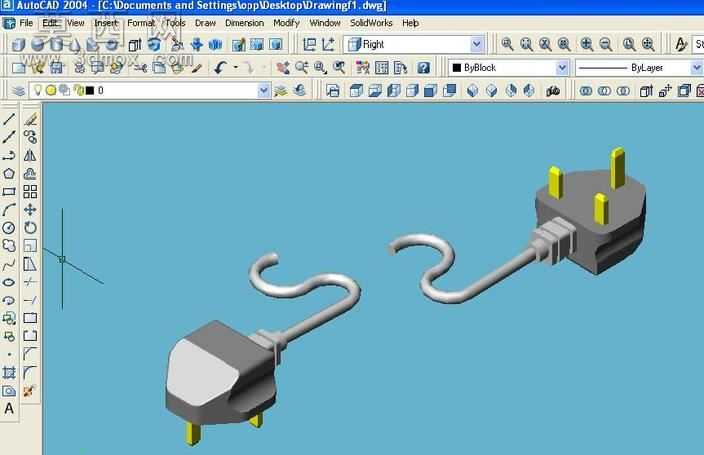Select the Arc draw tool
Viewport: 704px width, 455px height.
point(9,210)
